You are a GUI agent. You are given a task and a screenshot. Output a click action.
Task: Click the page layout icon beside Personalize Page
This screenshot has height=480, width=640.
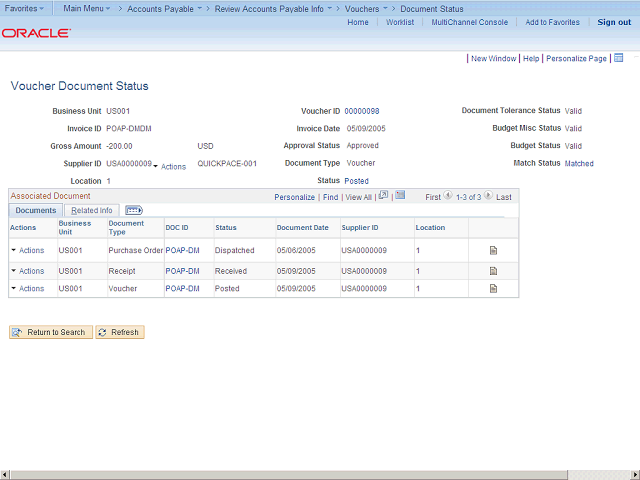pos(619,58)
